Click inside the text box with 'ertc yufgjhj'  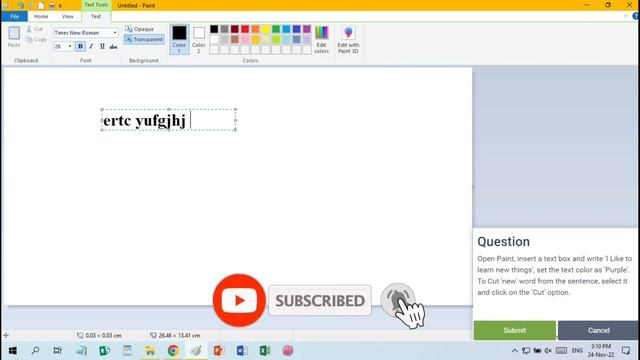coord(169,120)
